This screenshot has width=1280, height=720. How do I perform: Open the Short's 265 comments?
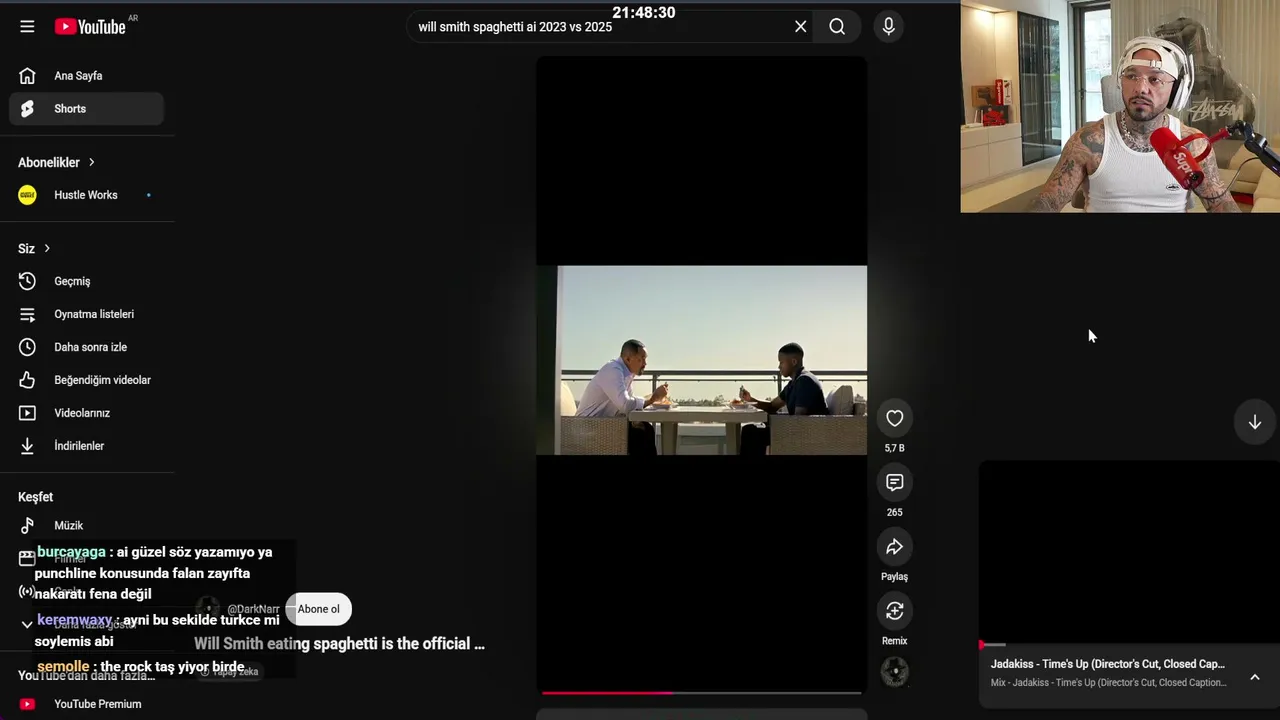pyautogui.click(x=894, y=483)
